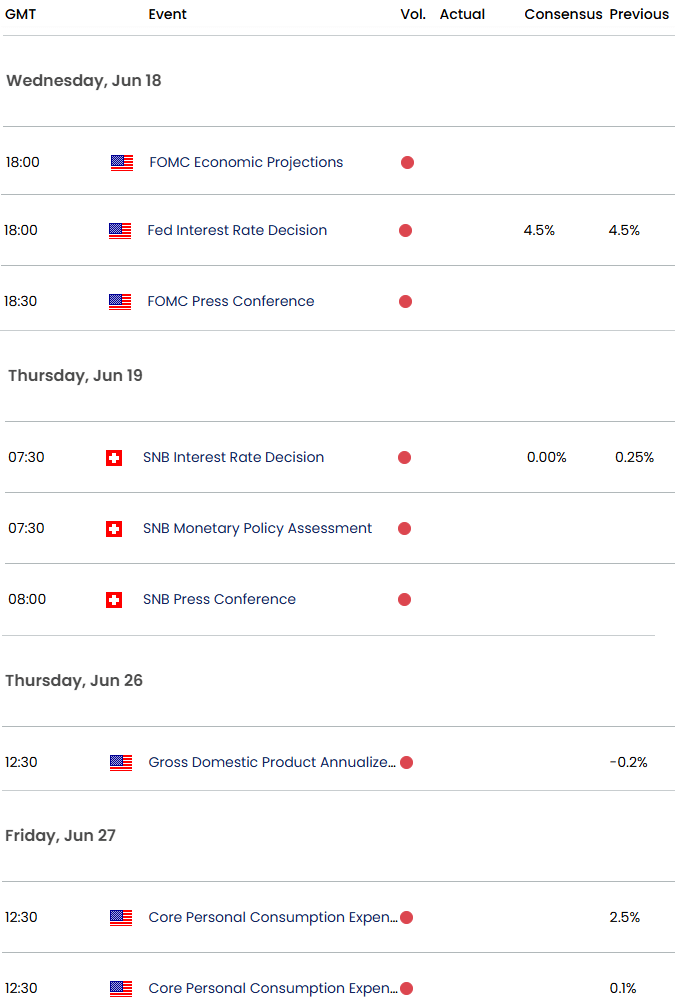The image size is (675, 1005).
Task: Click the US flag beside FOMC Economic Projections
Action: click(x=120, y=162)
